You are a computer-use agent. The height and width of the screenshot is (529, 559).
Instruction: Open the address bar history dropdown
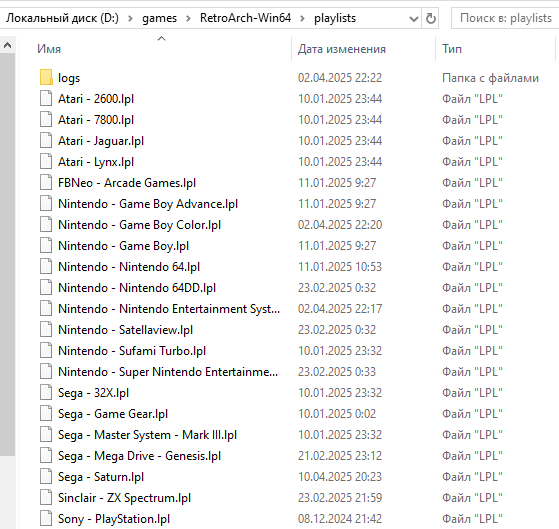click(x=414, y=19)
